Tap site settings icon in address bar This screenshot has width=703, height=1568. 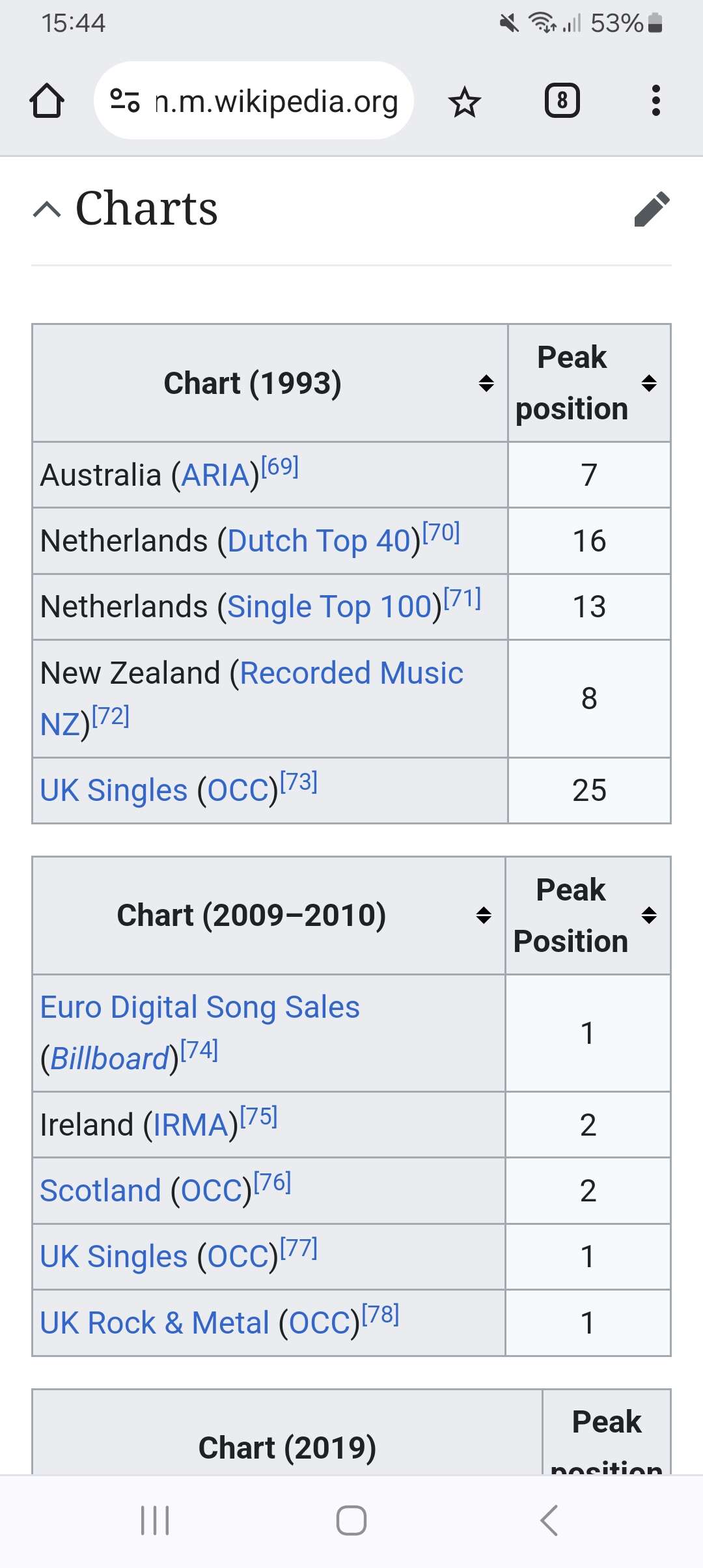pyautogui.click(x=125, y=101)
